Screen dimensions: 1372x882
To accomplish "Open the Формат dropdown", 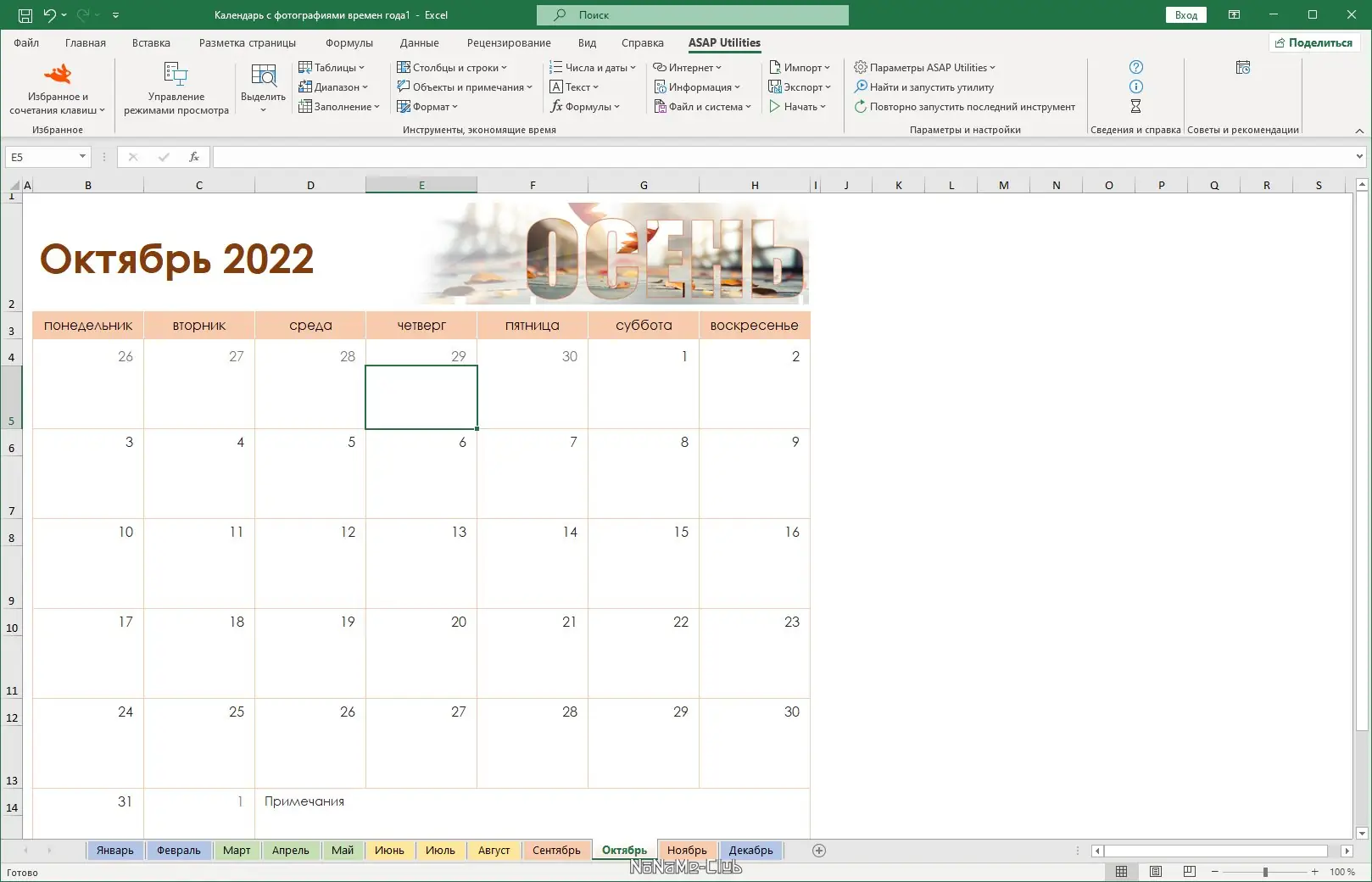I will click(427, 107).
